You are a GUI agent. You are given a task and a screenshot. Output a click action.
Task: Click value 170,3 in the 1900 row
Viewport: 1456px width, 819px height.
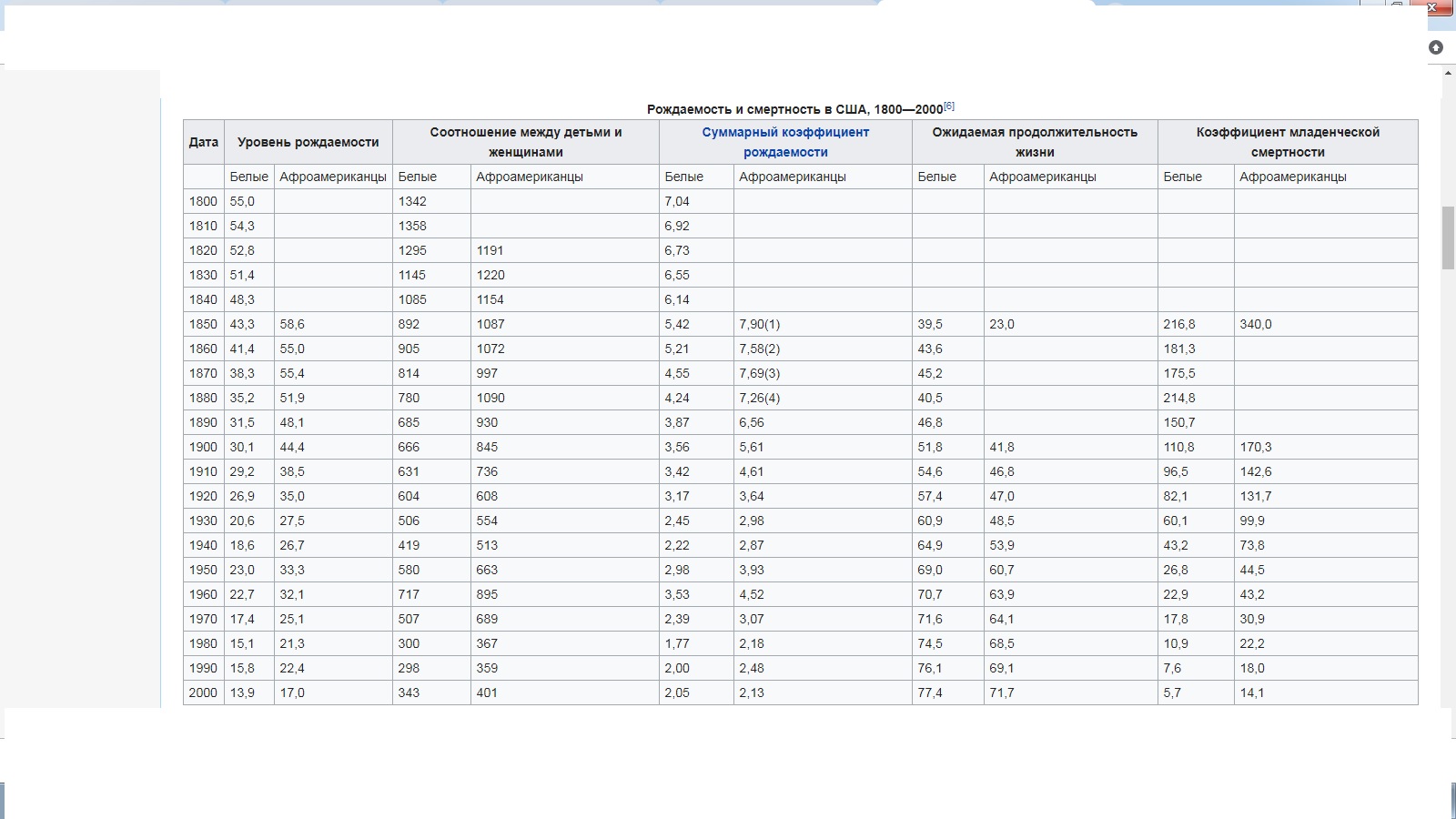click(1256, 447)
